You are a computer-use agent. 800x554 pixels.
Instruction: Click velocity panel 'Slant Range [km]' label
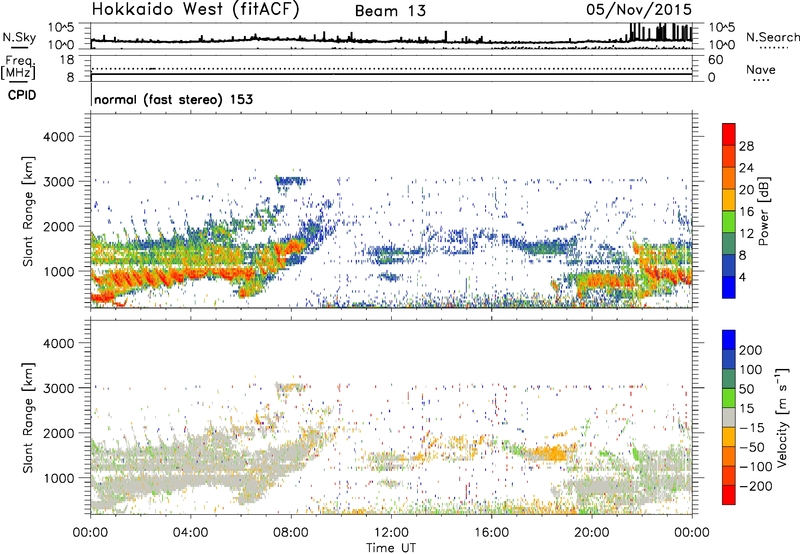[28, 418]
